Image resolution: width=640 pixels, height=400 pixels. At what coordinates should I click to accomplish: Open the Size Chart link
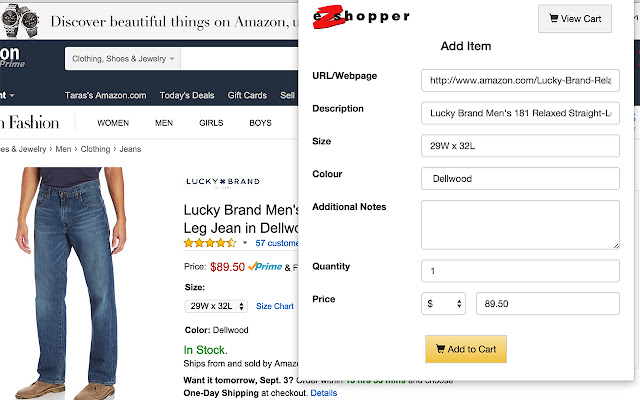(x=275, y=306)
